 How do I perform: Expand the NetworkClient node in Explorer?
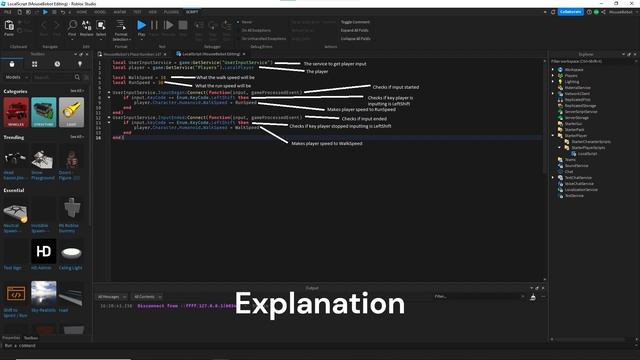click(x=553, y=93)
